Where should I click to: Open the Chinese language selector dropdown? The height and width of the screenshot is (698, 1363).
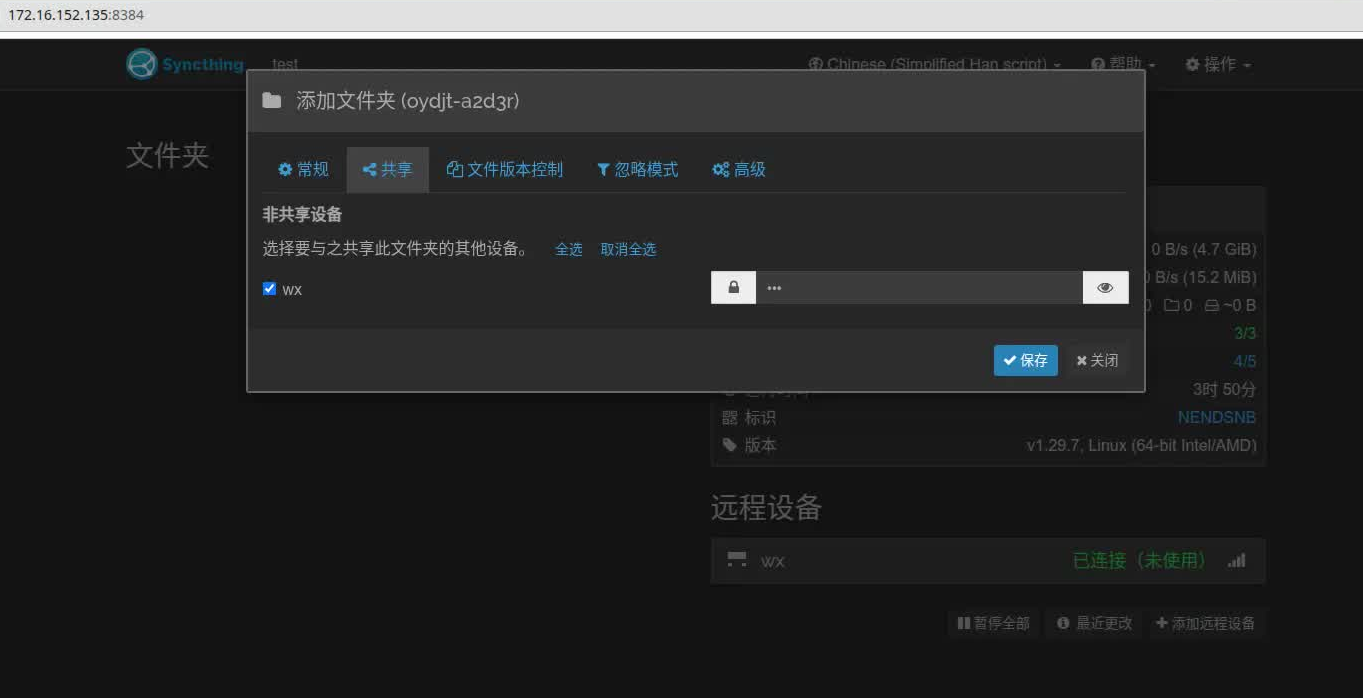click(x=935, y=63)
